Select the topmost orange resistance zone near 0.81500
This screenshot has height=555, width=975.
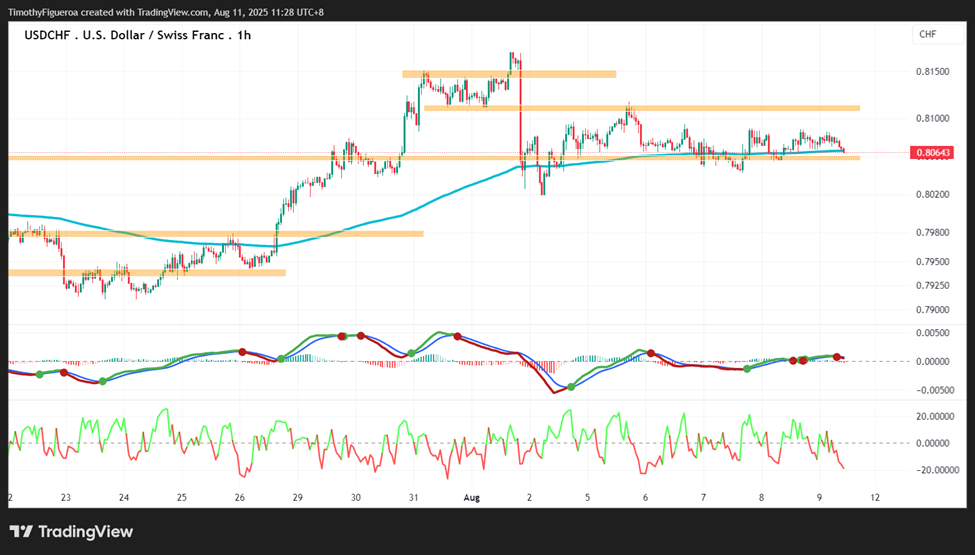(x=509, y=74)
